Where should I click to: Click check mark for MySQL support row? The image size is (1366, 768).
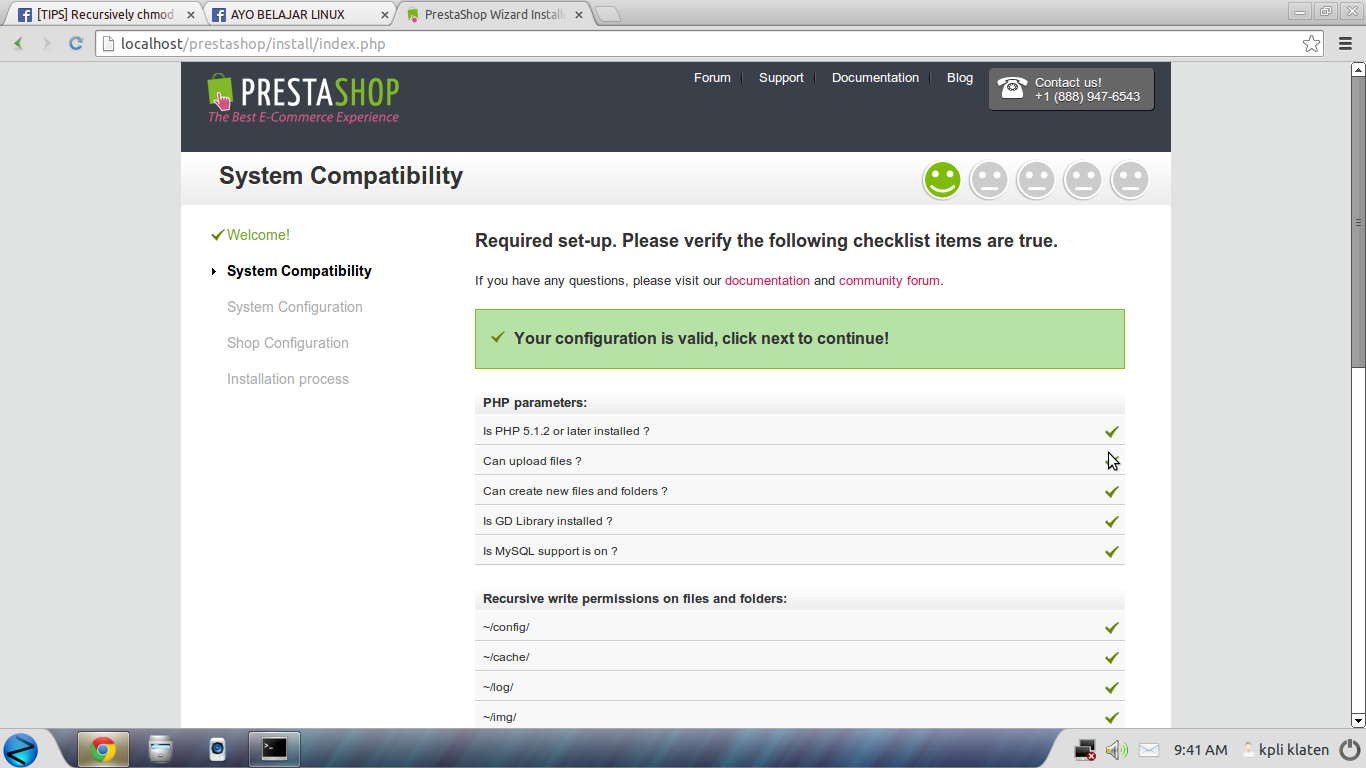(x=1111, y=551)
